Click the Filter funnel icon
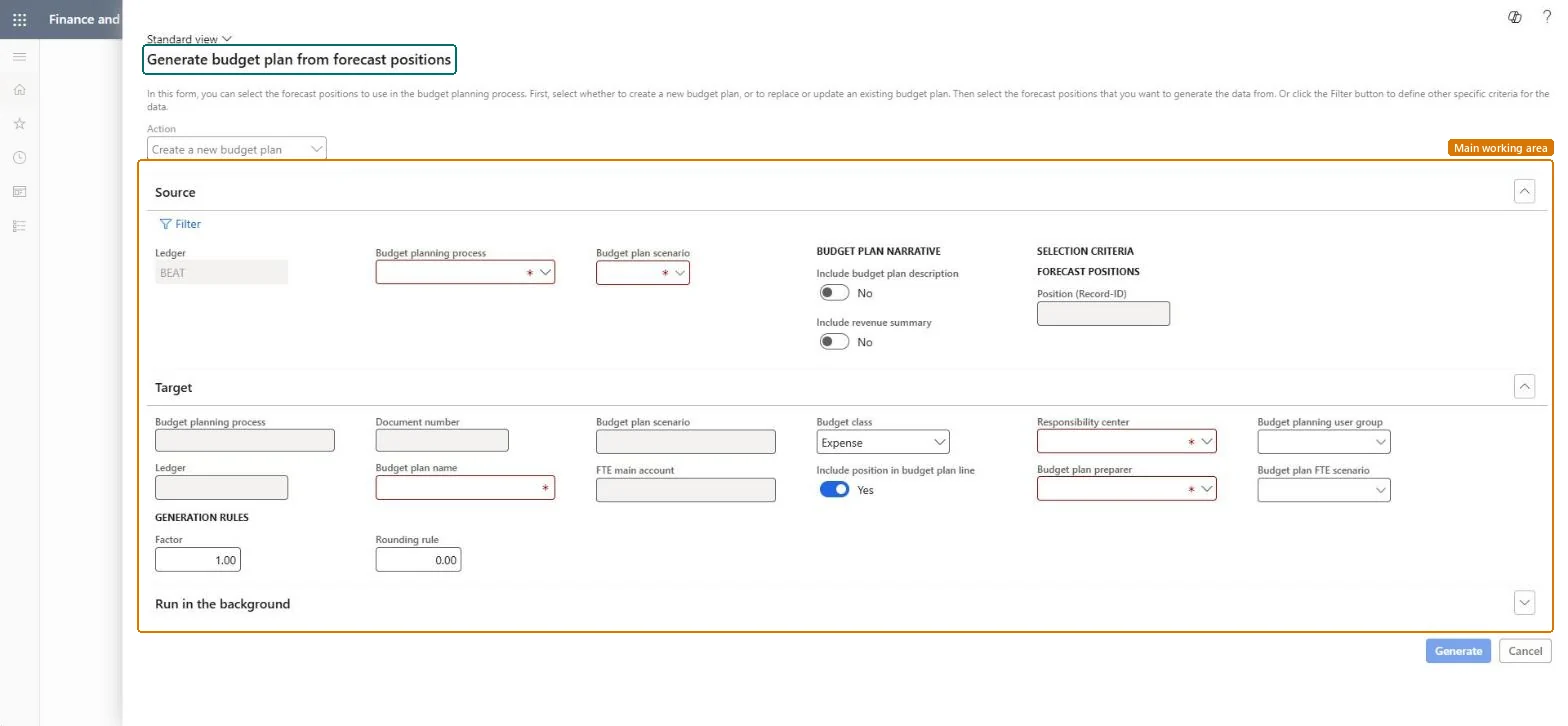This screenshot has height=726, width=1568. click(x=166, y=224)
